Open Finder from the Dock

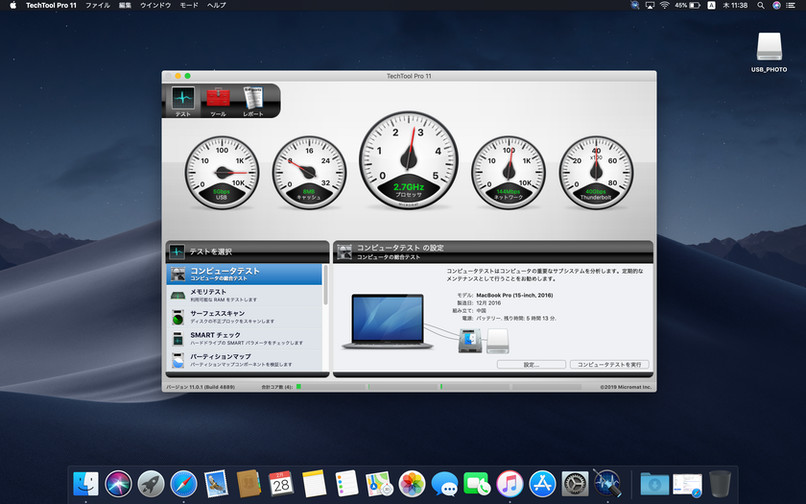tap(85, 483)
